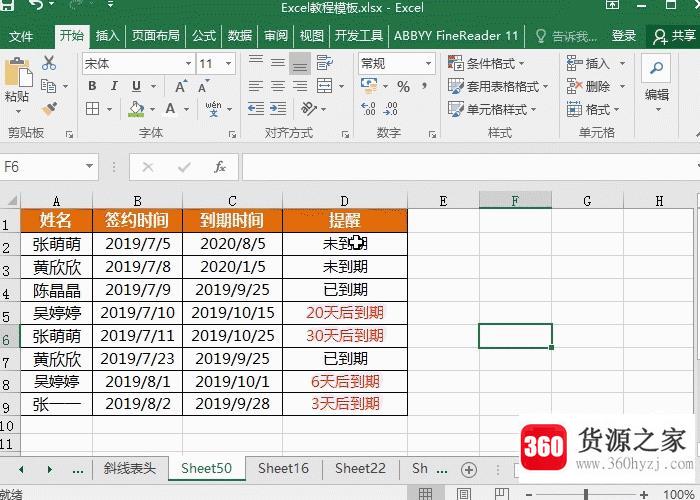Switch to sheet tab Sheet16

coord(283,468)
